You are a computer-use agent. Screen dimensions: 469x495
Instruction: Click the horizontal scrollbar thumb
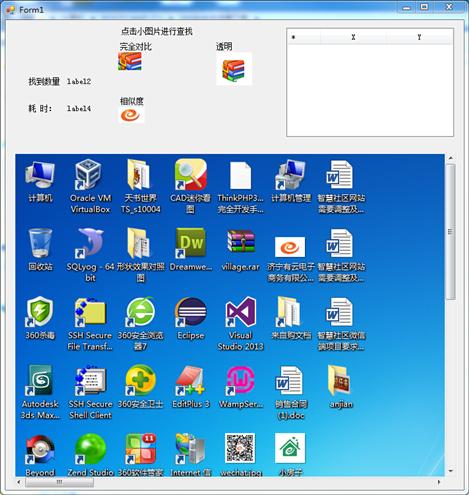point(59,482)
